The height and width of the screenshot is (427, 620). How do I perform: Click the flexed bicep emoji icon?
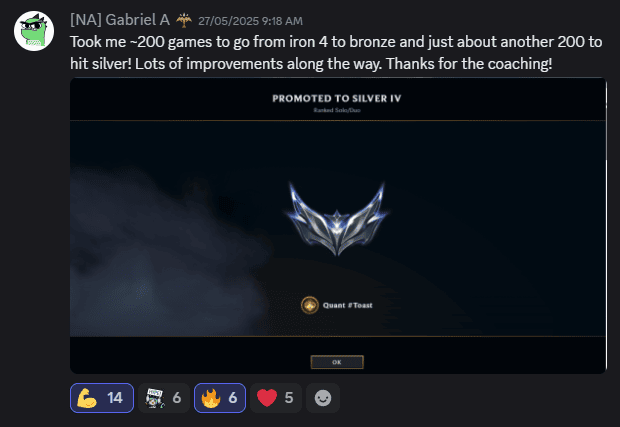87,398
